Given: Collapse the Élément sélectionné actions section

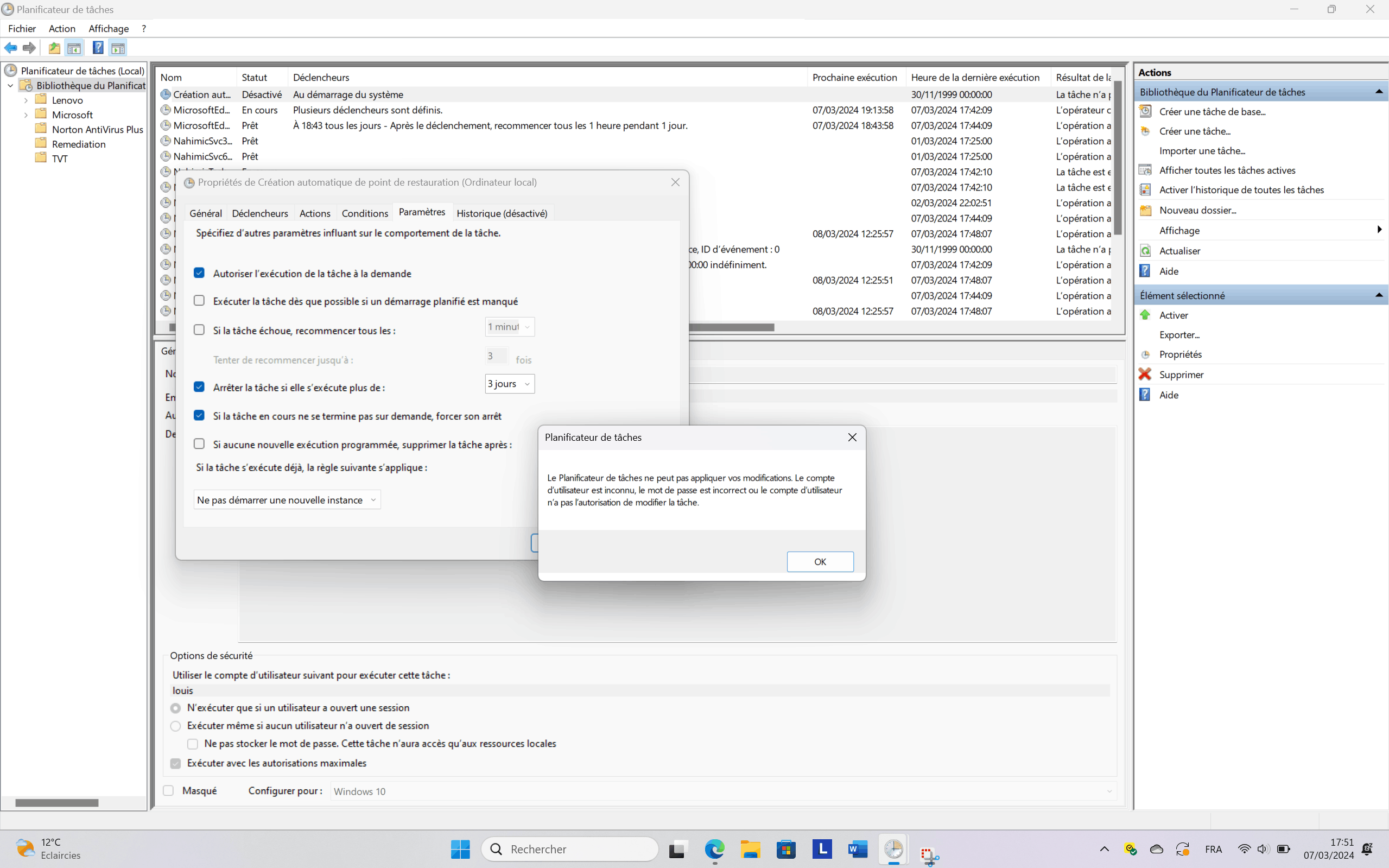Looking at the screenshot, I should pyautogui.click(x=1379, y=295).
